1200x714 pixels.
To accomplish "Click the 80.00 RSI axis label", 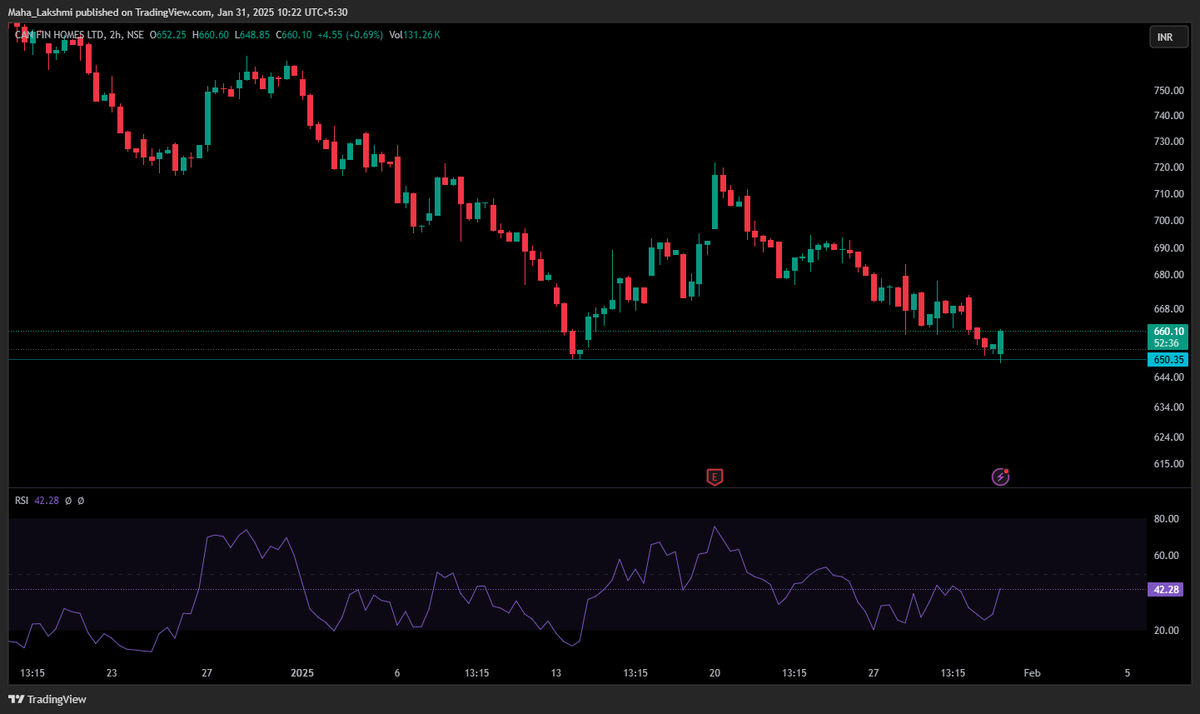I will click(1166, 519).
